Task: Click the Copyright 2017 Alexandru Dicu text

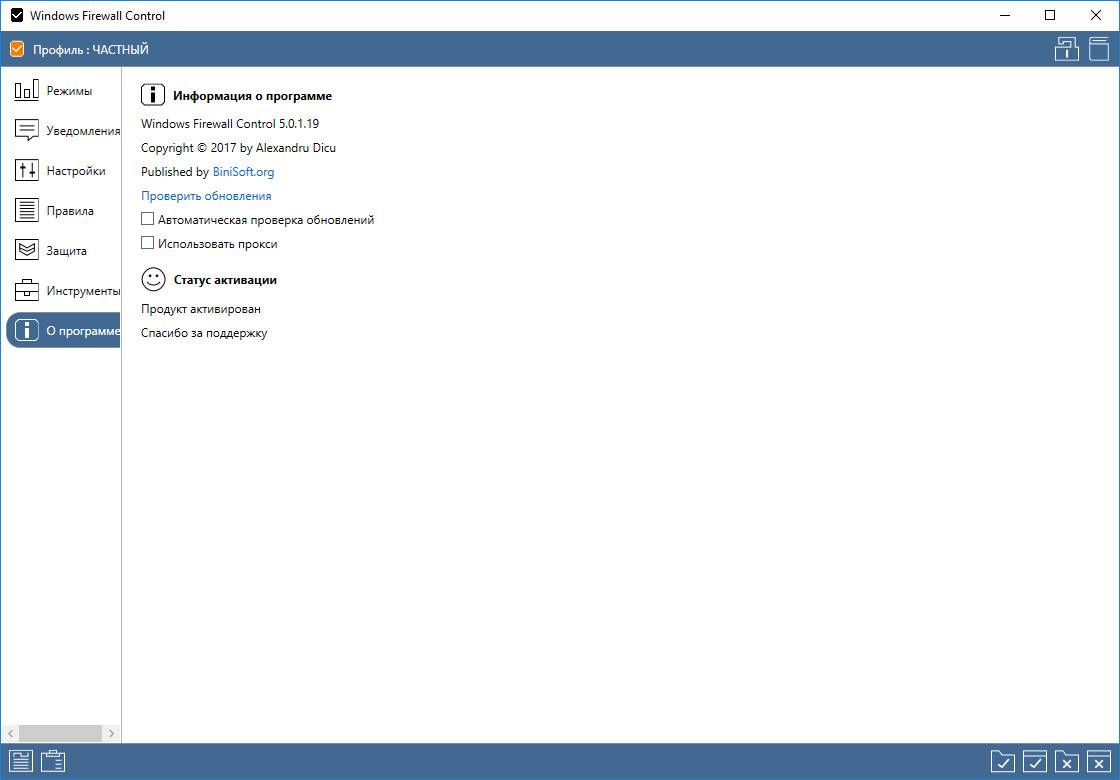Action: (238, 148)
